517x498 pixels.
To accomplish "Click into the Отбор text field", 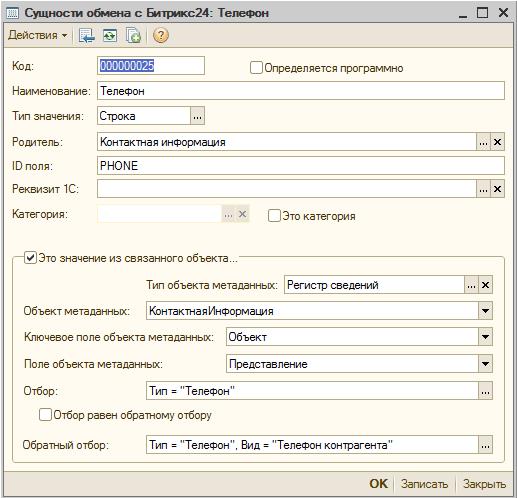I will pyautogui.click(x=312, y=391).
